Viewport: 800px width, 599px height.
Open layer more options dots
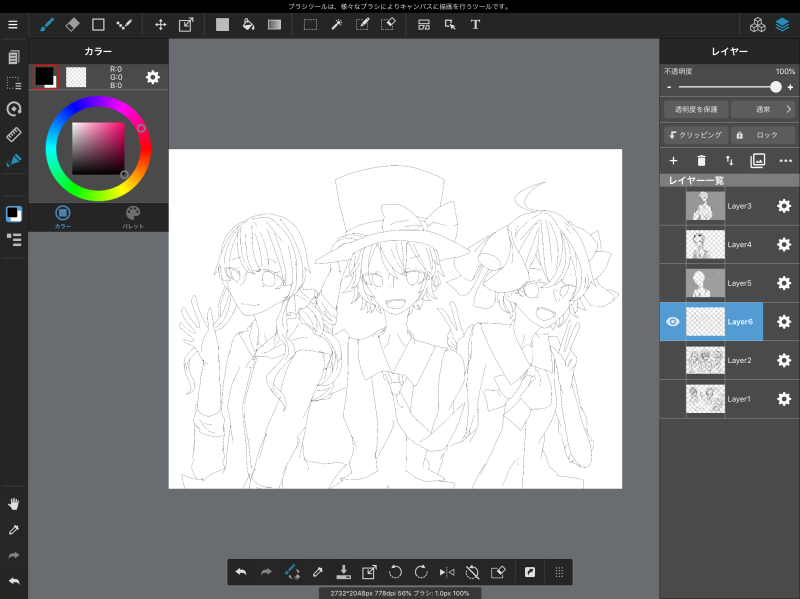coord(786,161)
